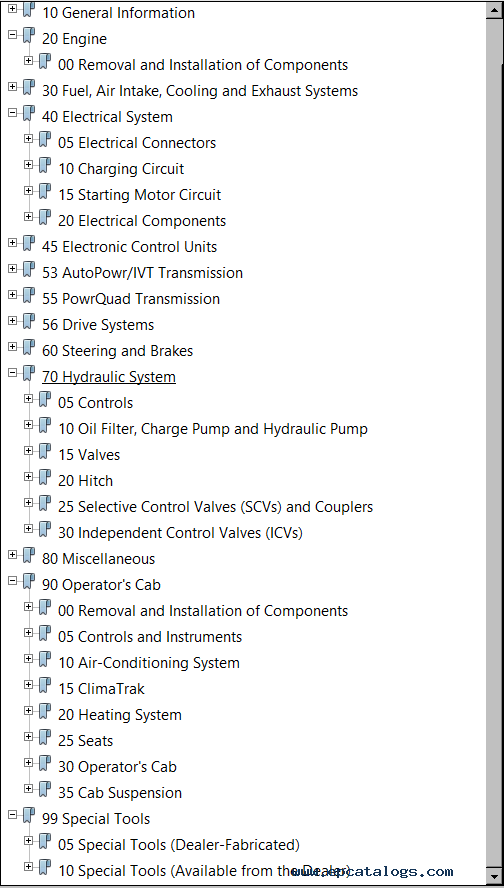This screenshot has width=504, height=888.
Task: Expand the 10 General Information node
Action: pos(13,8)
